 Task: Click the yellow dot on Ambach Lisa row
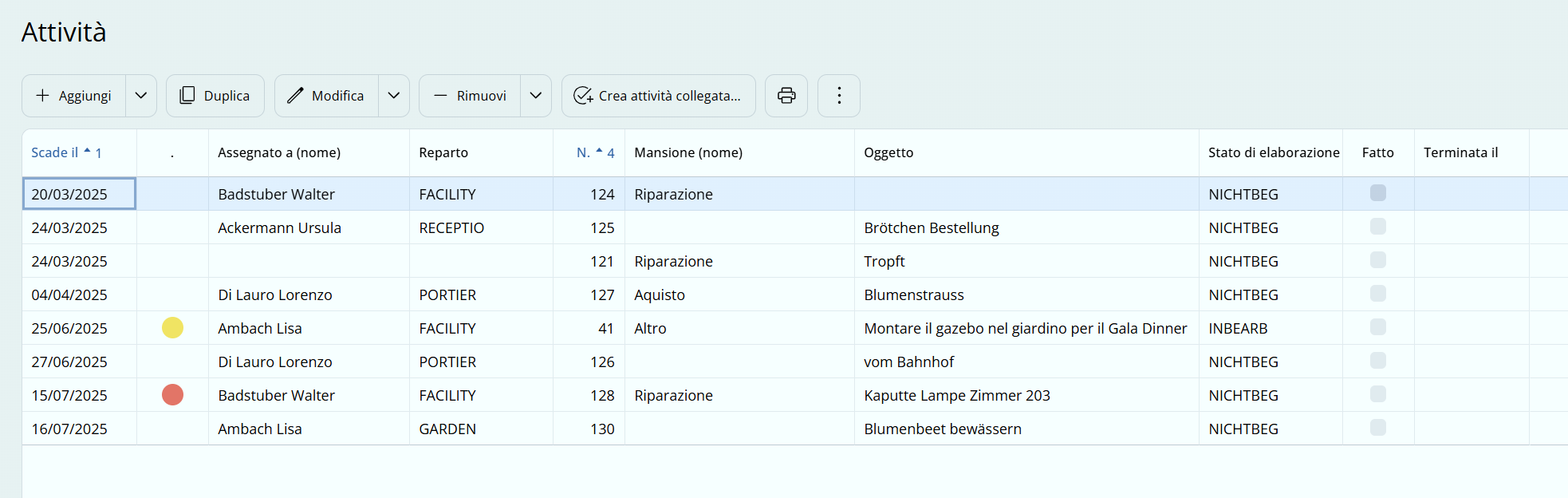coord(172,328)
